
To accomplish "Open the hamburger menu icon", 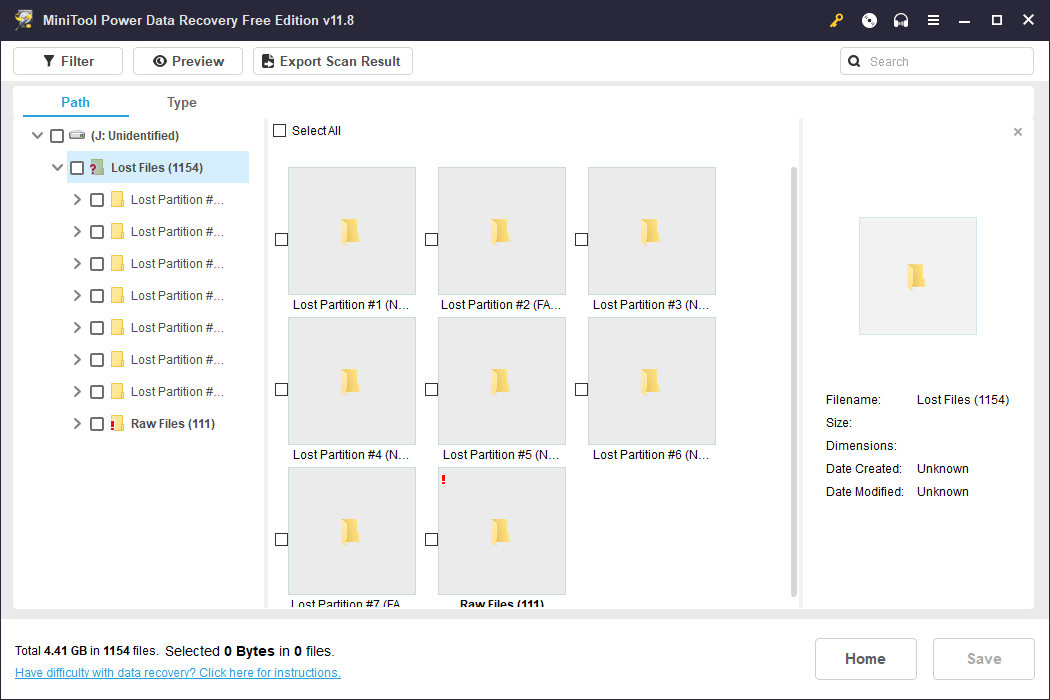I will [x=933, y=20].
